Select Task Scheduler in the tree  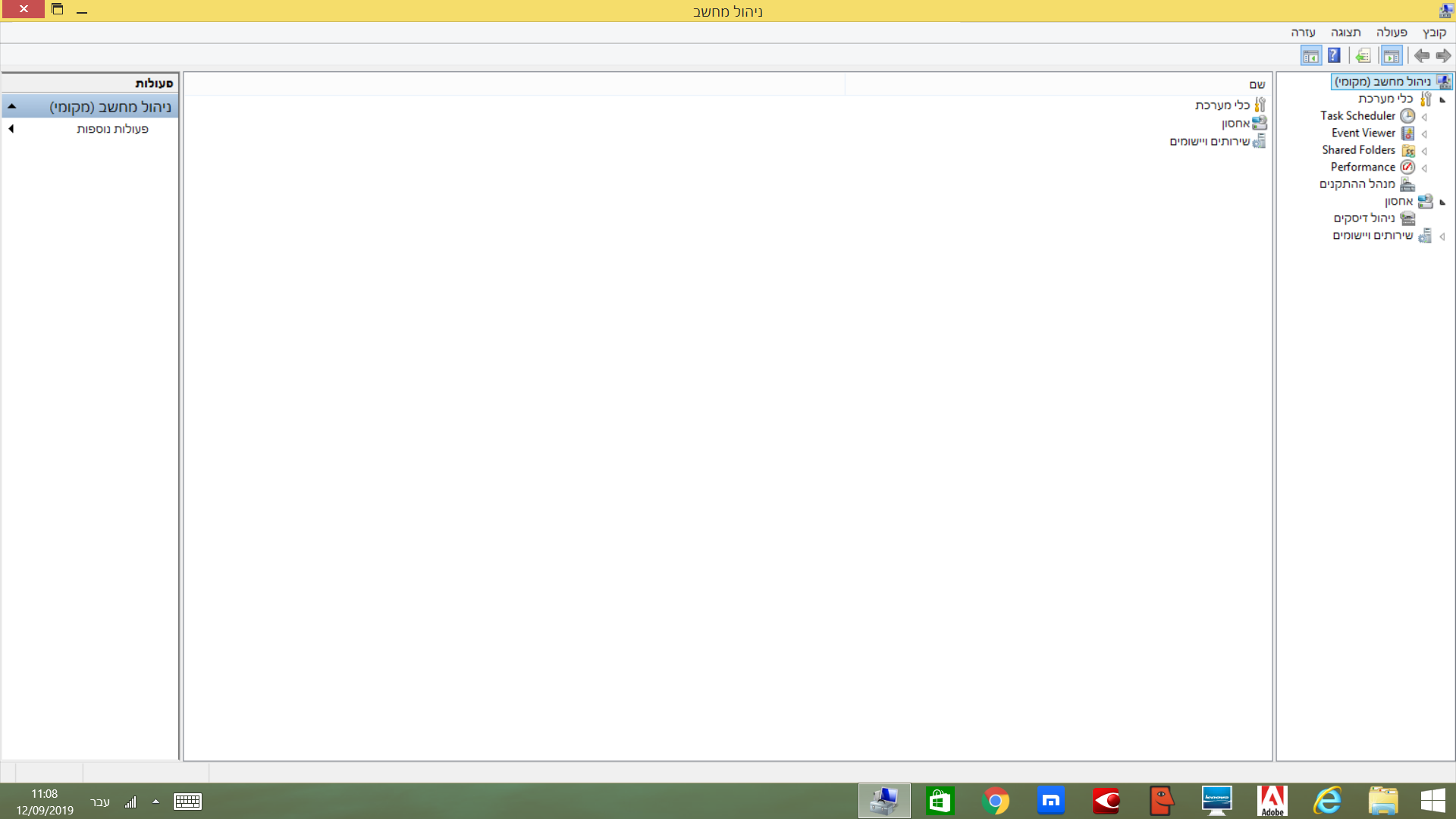tap(1357, 116)
